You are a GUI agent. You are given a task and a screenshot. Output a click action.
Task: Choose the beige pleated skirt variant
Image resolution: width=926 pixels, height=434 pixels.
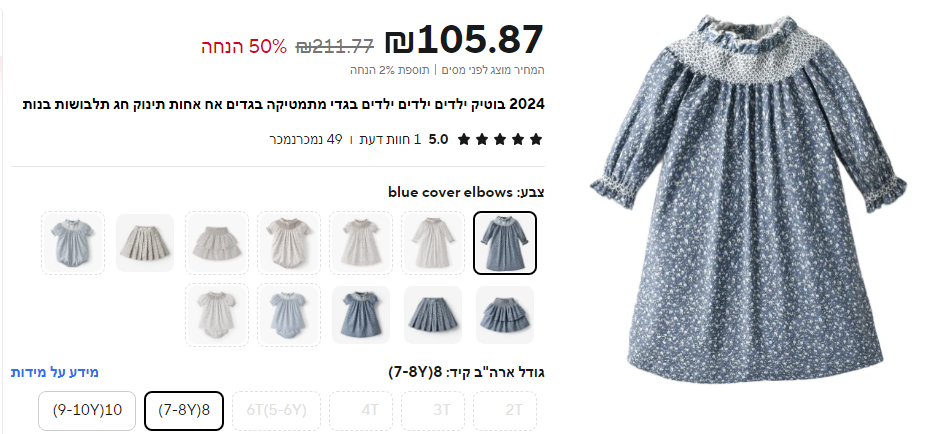pyautogui.click(x=145, y=243)
